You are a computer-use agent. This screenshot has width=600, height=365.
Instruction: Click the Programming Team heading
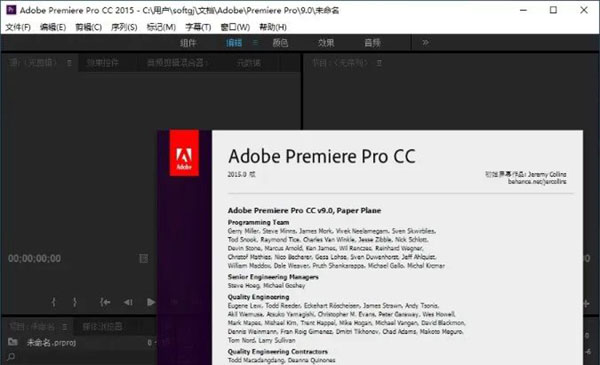pos(258,222)
